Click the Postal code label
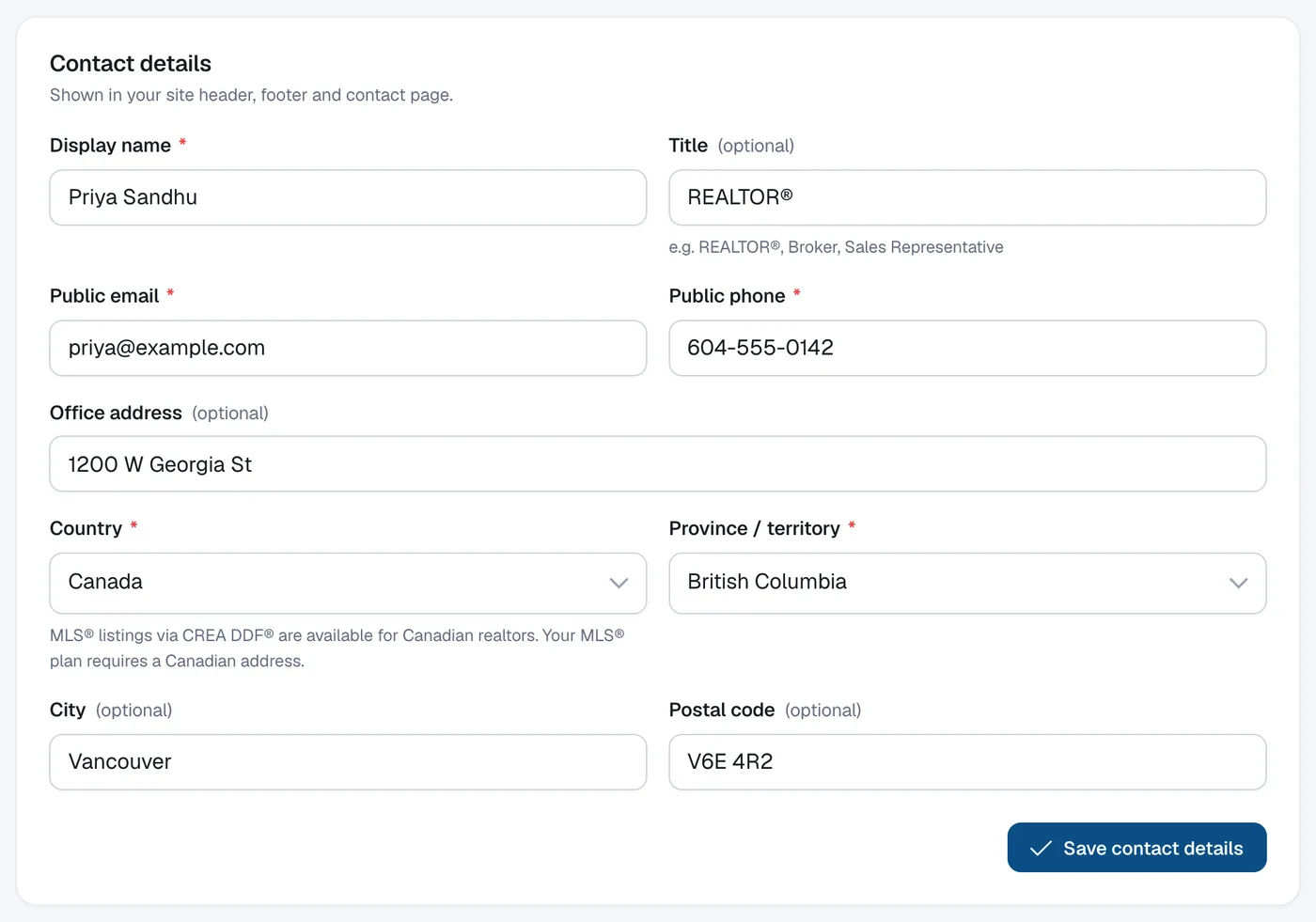 click(722, 711)
